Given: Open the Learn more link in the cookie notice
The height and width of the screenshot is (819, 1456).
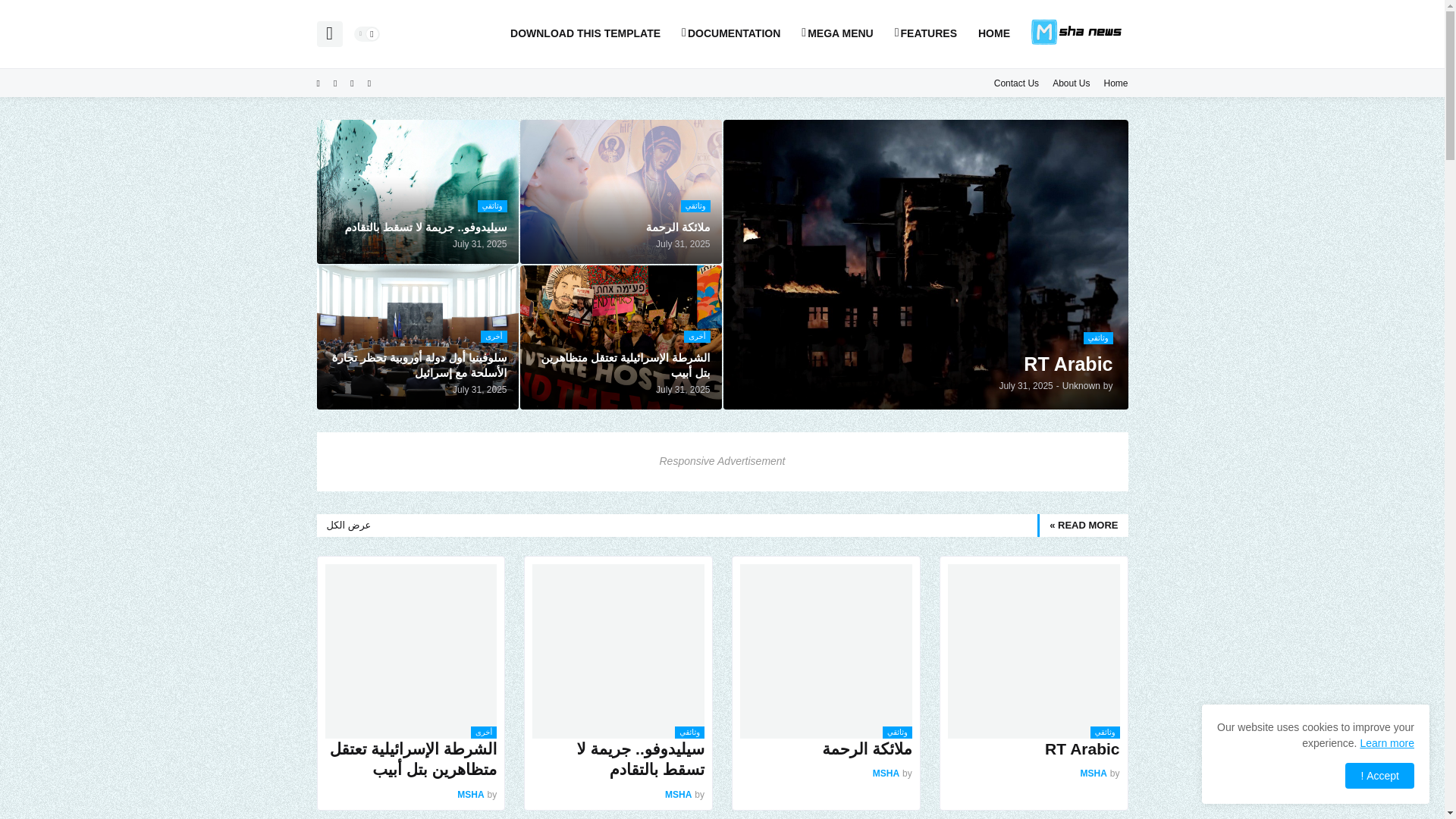Looking at the screenshot, I should 1386,743.
